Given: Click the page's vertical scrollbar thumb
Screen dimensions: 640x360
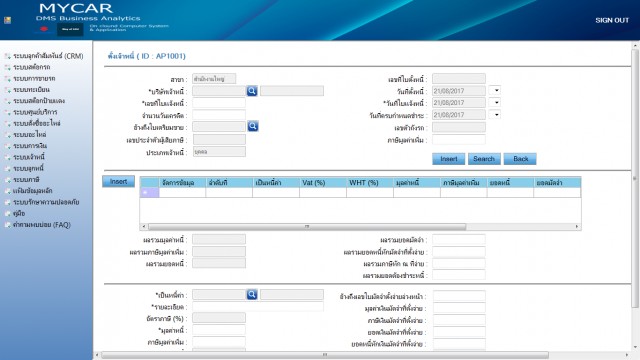Looking at the screenshot, I should [x=635, y=178].
